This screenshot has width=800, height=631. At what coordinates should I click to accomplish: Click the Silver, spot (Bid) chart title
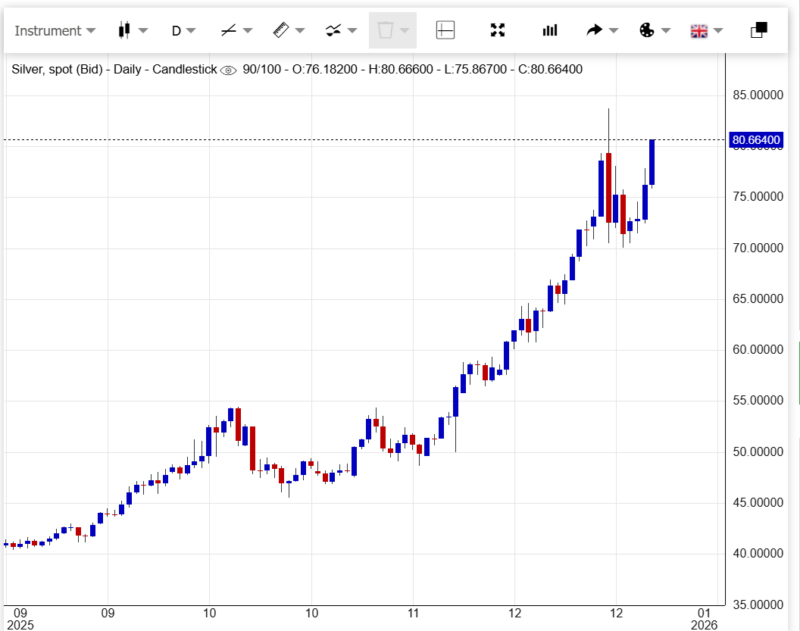pos(60,69)
